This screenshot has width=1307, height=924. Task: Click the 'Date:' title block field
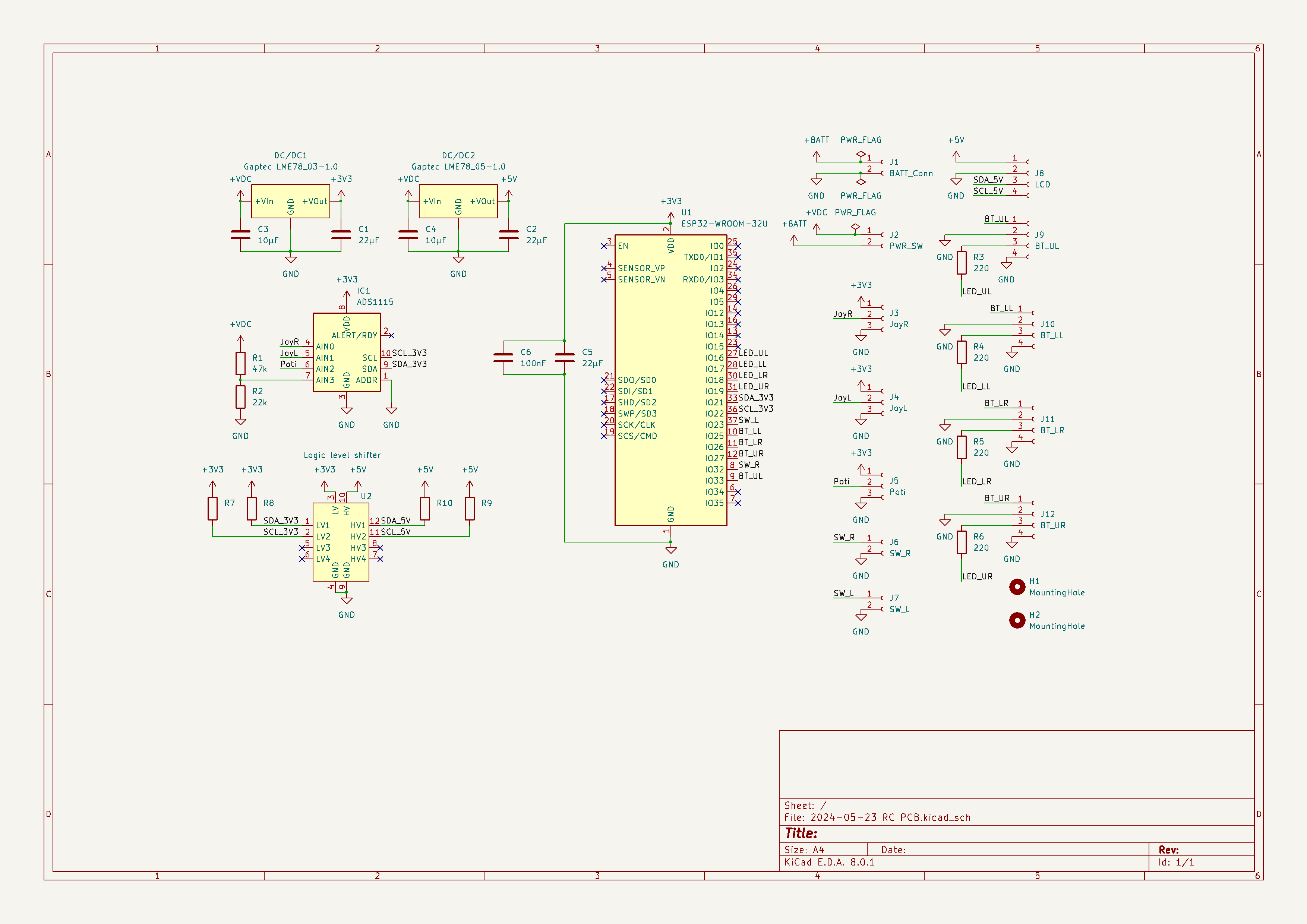(x=893, y=849)
